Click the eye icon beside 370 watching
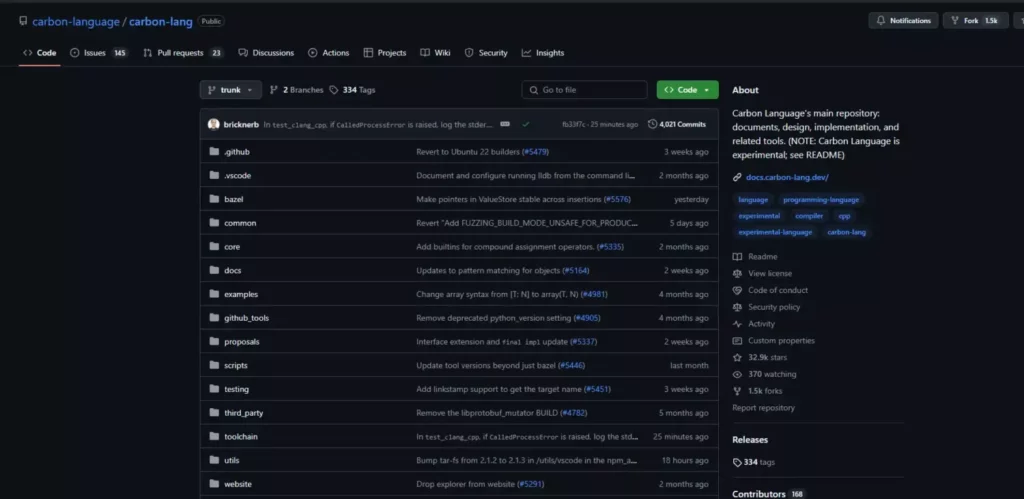 tap(737, 374)
